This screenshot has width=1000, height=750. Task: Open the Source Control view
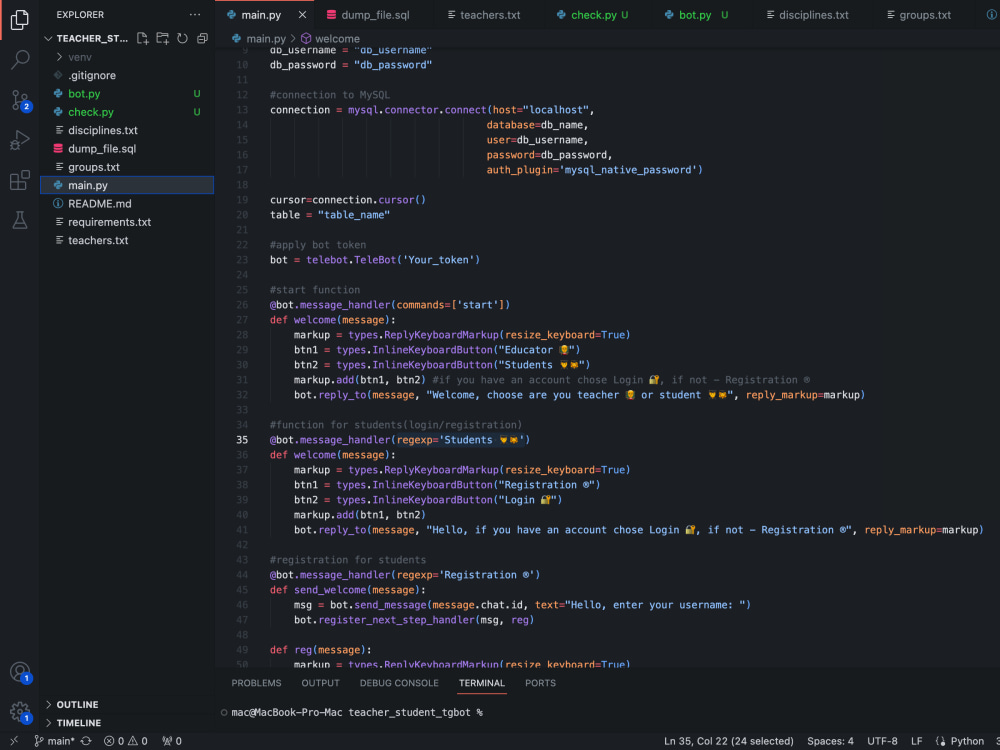click(x=19, y=100)
